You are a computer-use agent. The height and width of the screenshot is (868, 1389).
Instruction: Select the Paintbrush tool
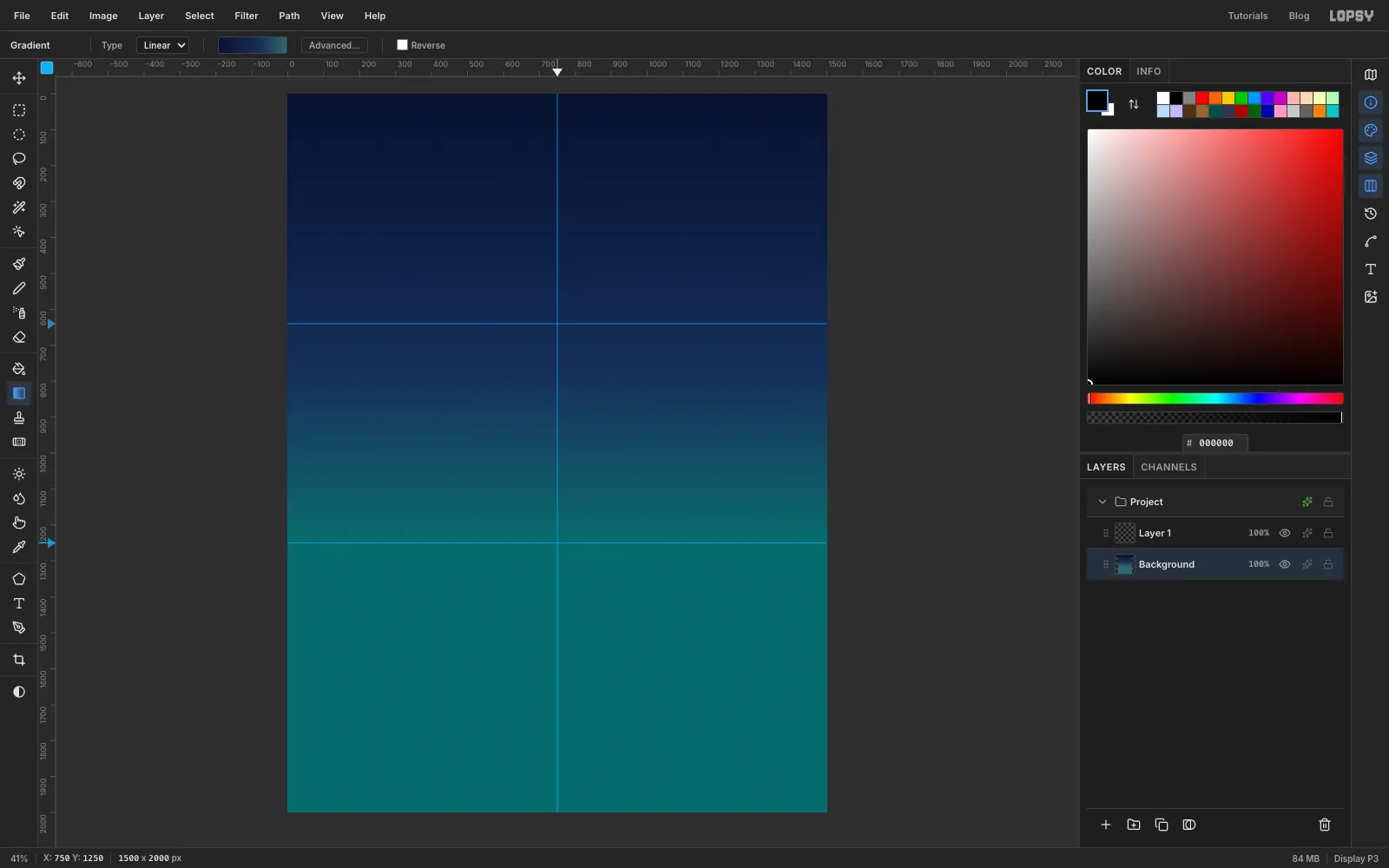click(19, 264)
